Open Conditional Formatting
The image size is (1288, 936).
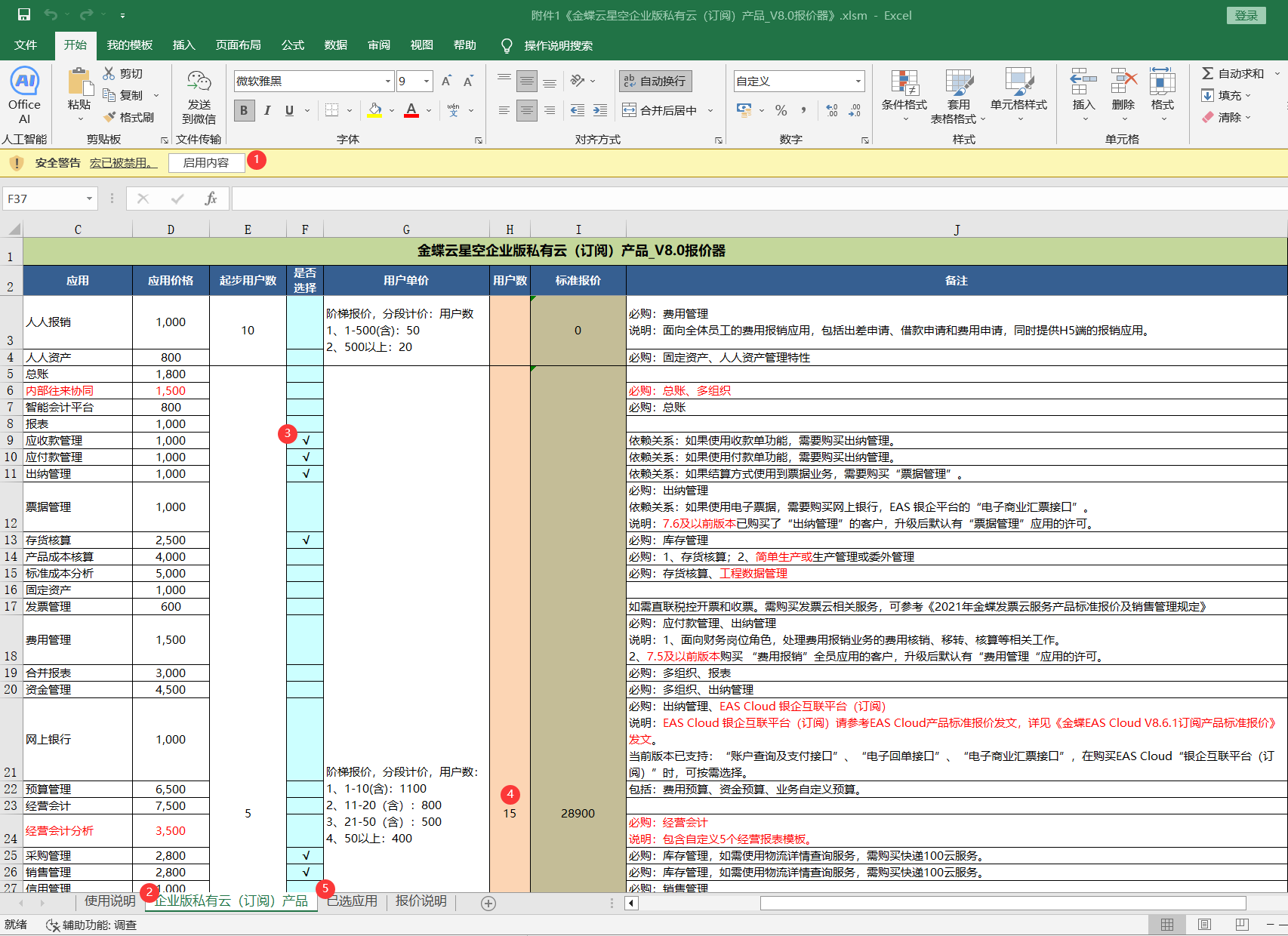(x=904, y=97)
